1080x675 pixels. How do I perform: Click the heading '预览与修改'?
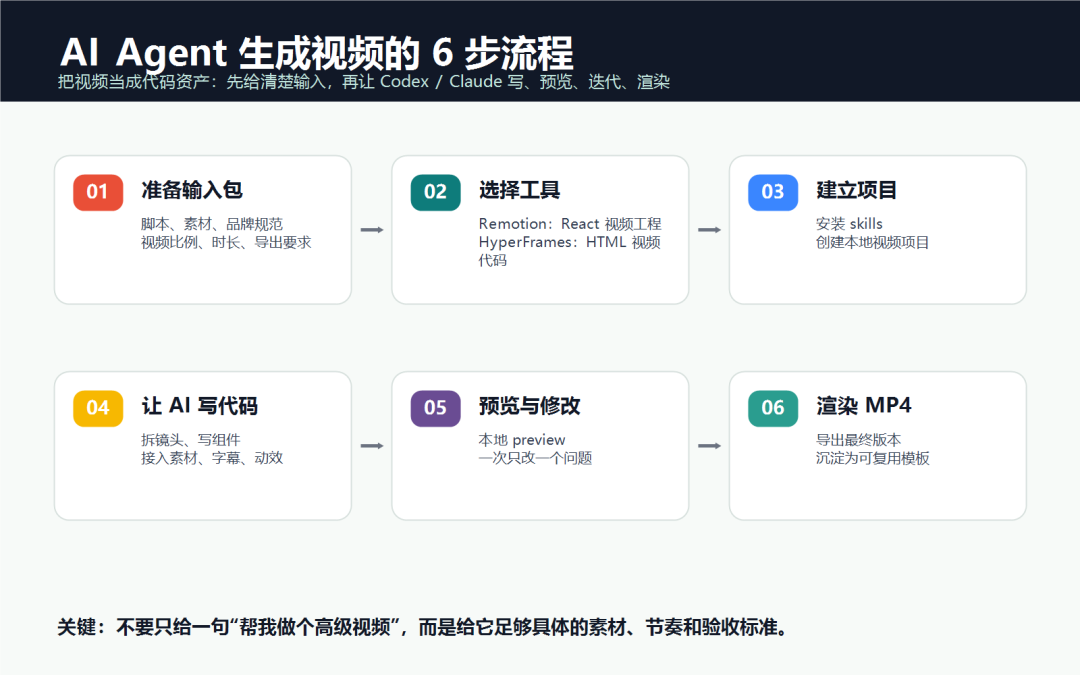pyautogui.click(x=530, y=406)
